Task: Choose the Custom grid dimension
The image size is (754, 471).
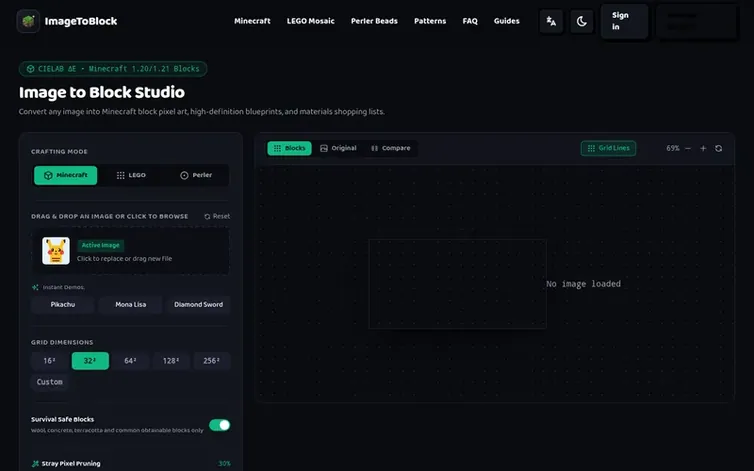Action: 50,382
